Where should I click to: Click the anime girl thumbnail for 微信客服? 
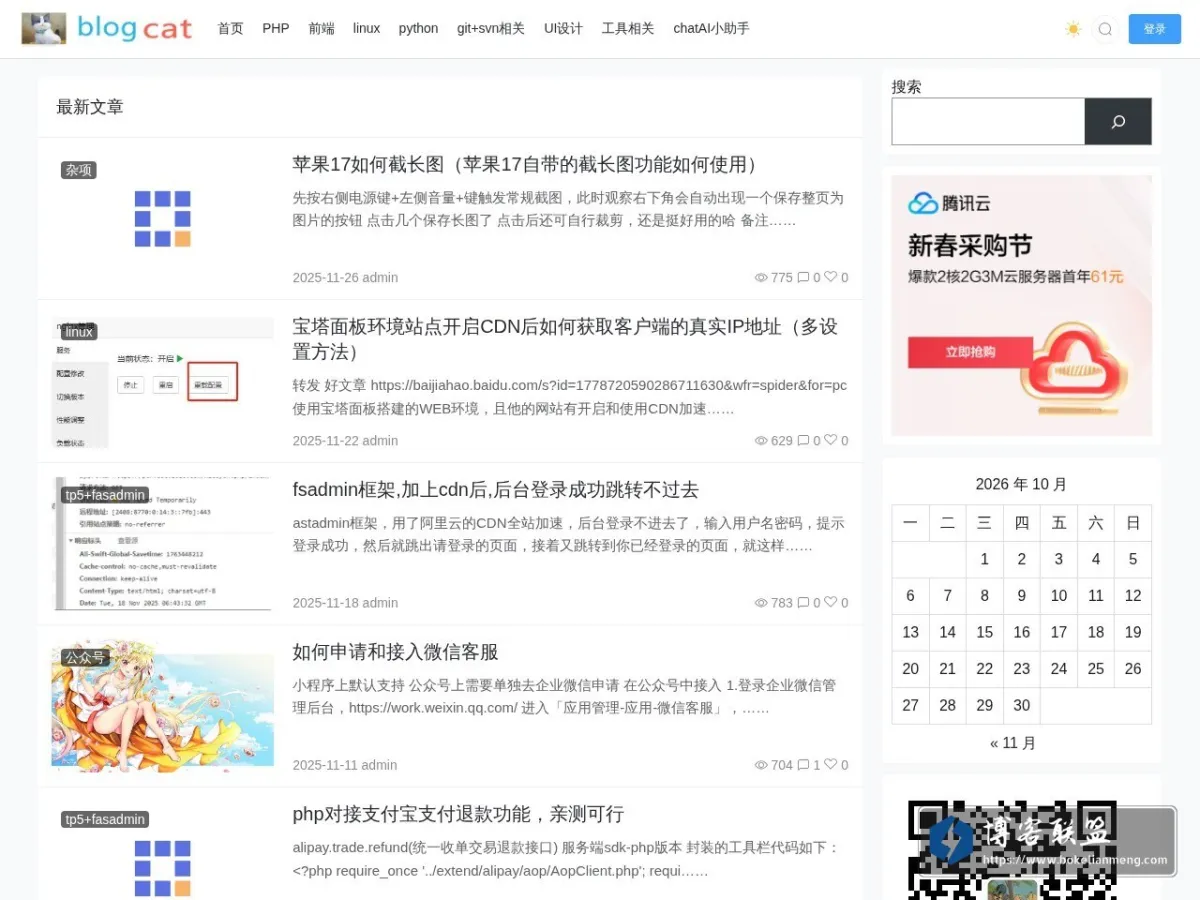[162, 706]
